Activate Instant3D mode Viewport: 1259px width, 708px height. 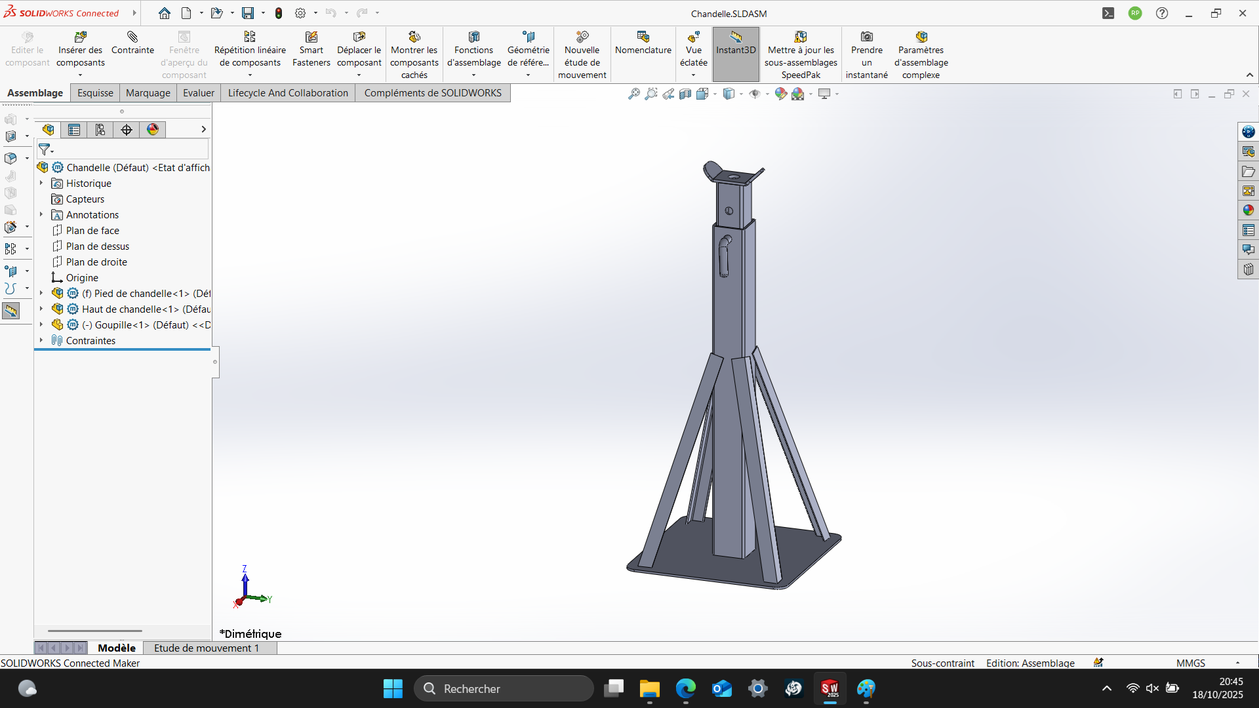point(736,47)
